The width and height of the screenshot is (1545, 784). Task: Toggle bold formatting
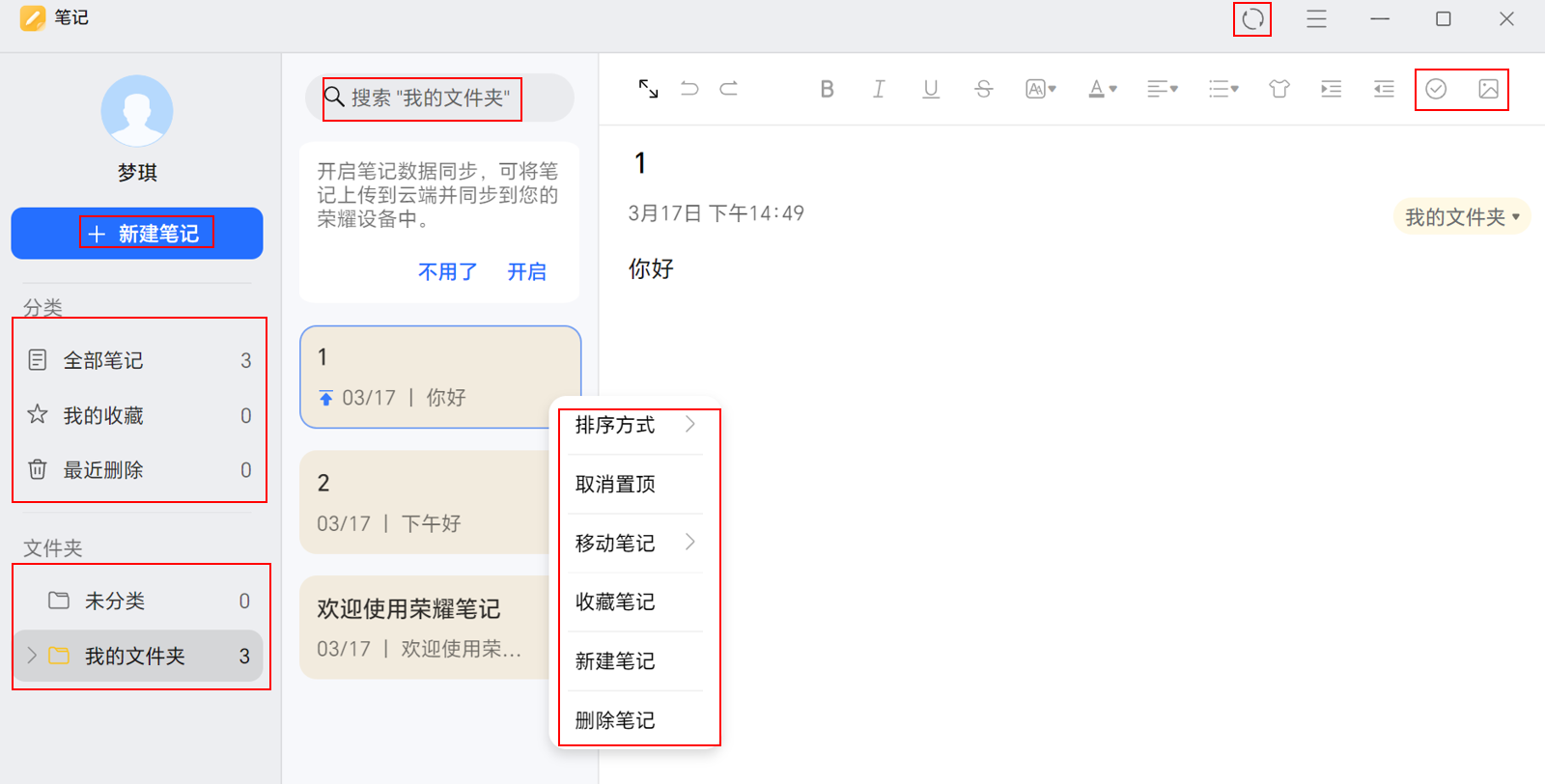pos(827,89)
